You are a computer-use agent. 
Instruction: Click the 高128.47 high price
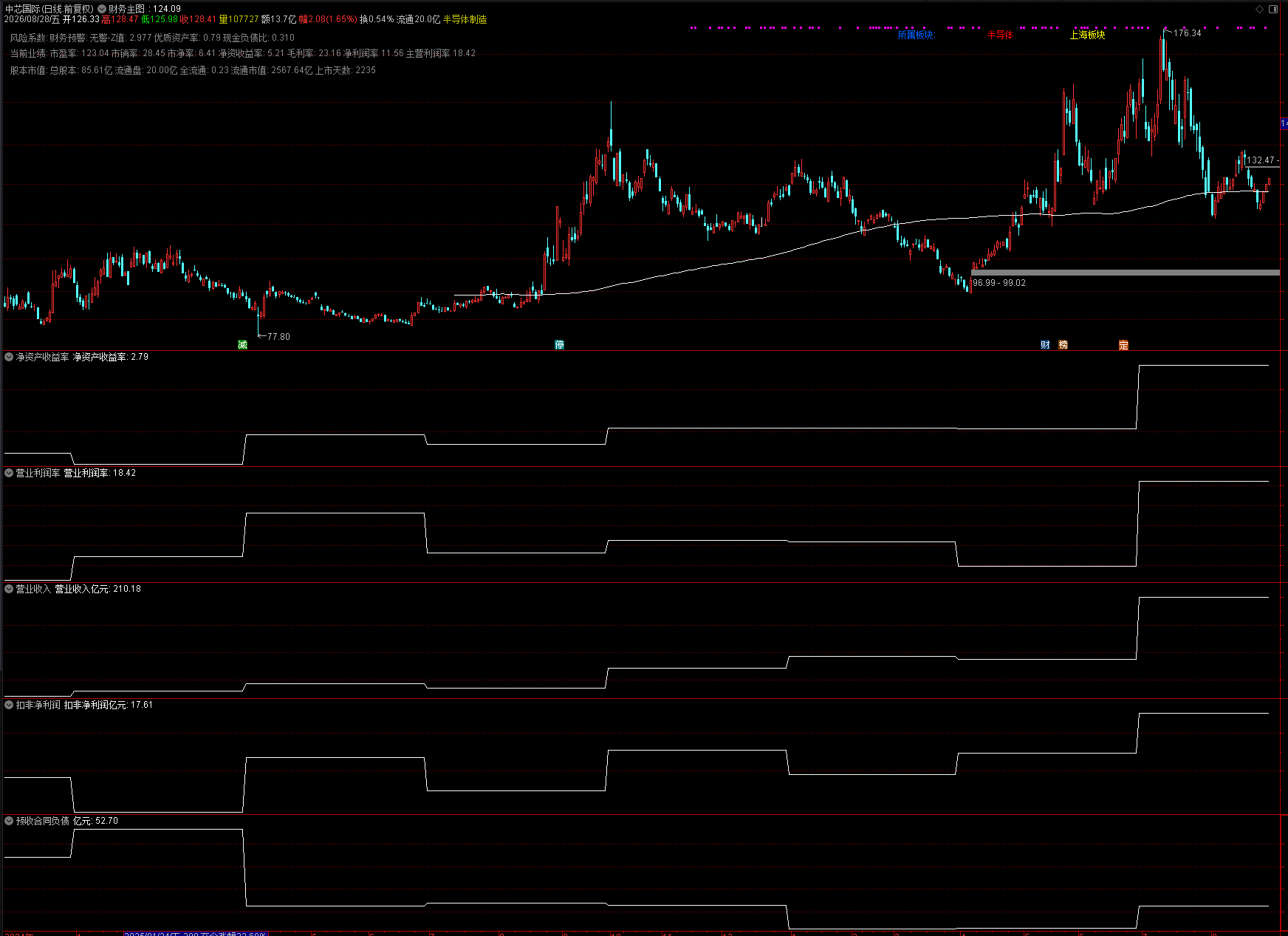tap(120, 19)
